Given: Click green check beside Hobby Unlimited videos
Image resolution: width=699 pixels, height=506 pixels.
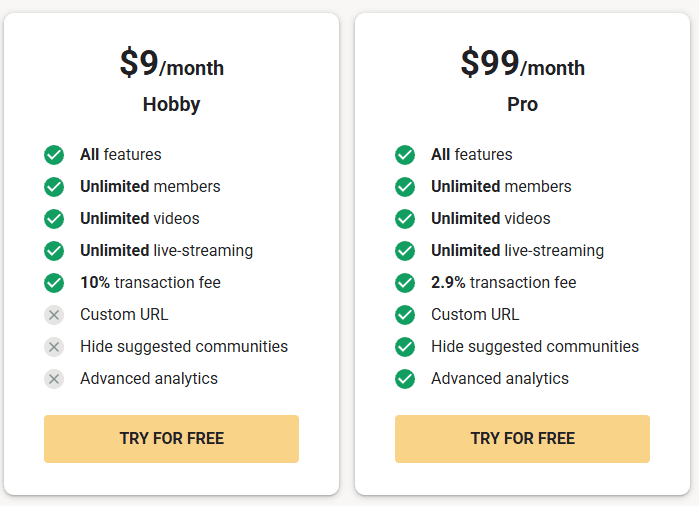Looking at the screenshot, I should (x=54, y=219).
